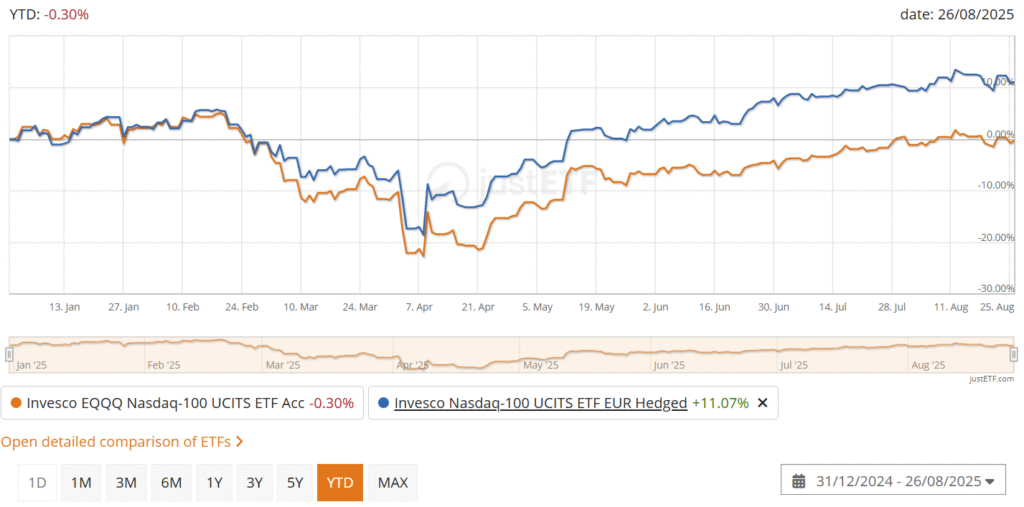Screen dimensions: 1024x507
Task: Click the right handle of range navigator
Action: (1014, 354)
